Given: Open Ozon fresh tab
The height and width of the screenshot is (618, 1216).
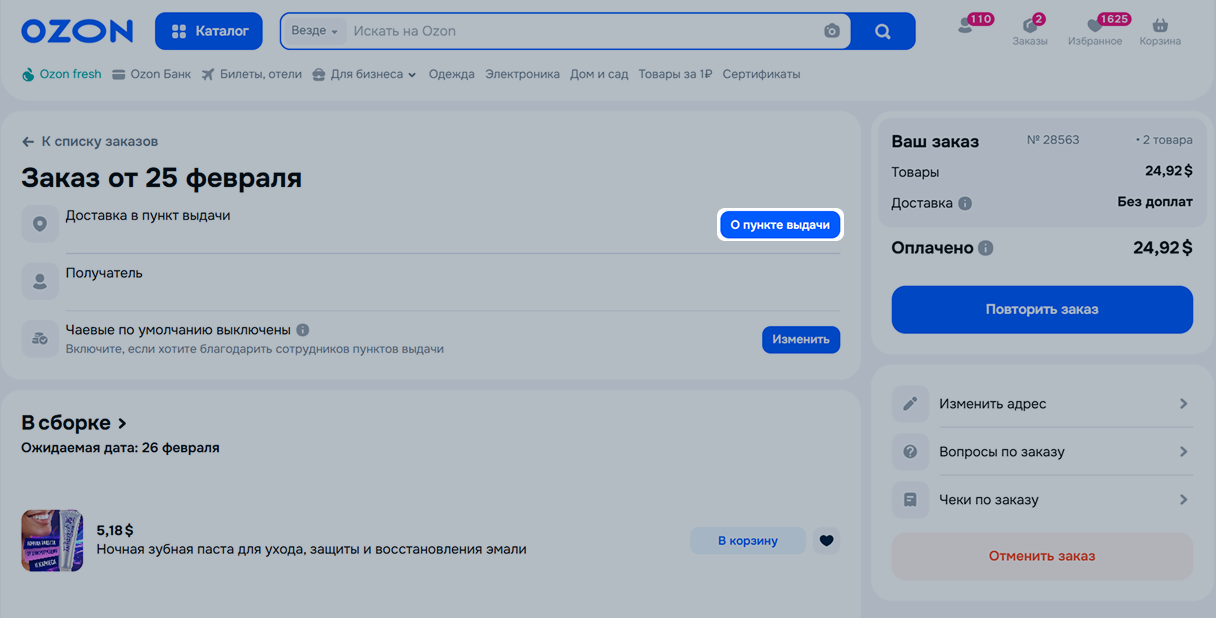Looking at the screenshot, I should click(61, 74).
